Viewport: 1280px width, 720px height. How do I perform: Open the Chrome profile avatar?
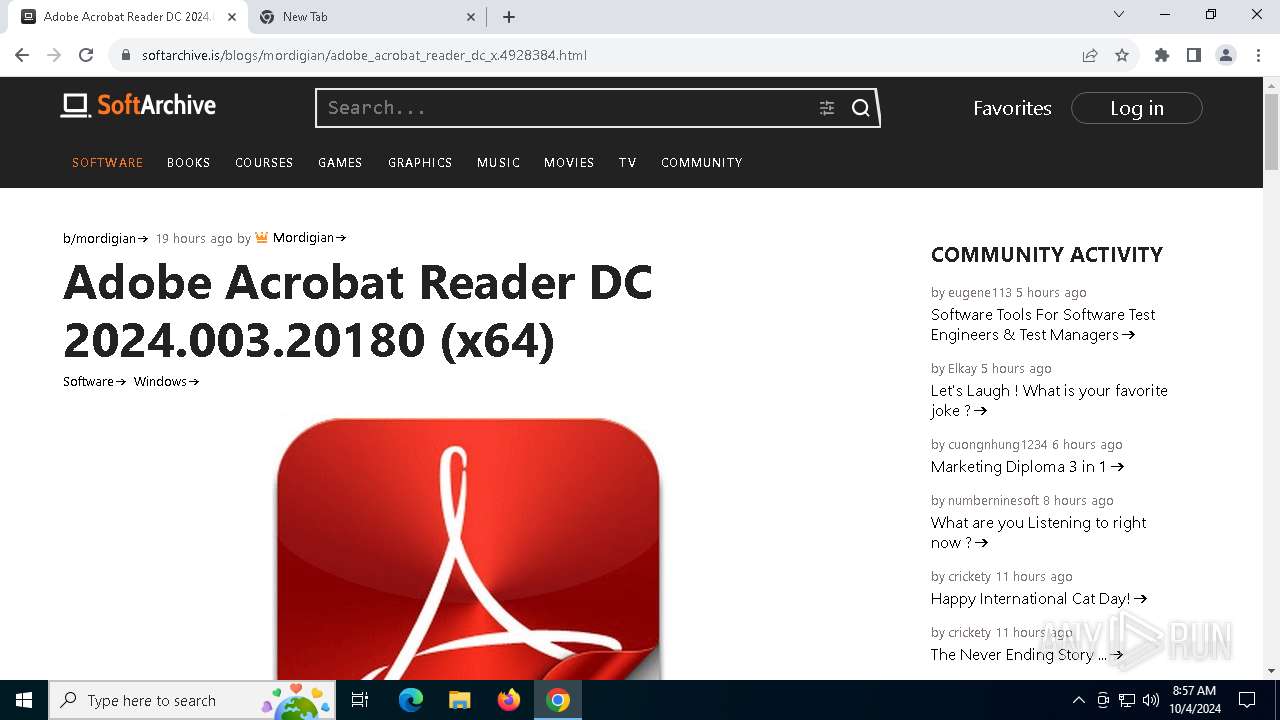click(x=1226, y=55)
